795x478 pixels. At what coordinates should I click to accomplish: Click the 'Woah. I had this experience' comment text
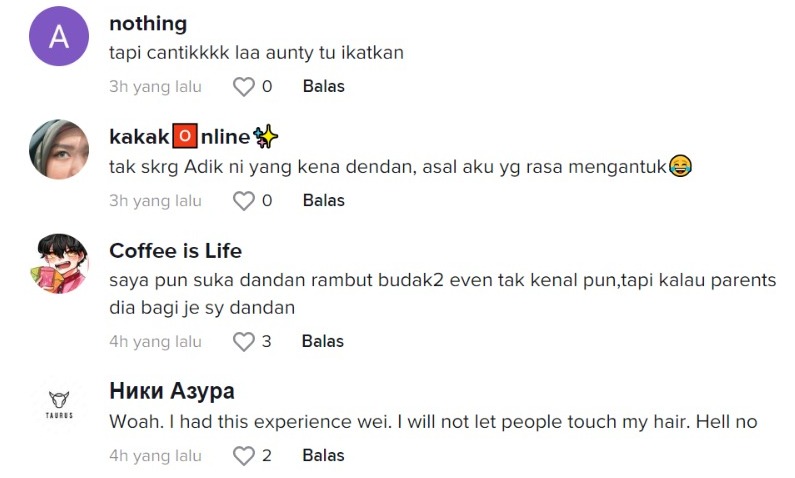(433, 422)
